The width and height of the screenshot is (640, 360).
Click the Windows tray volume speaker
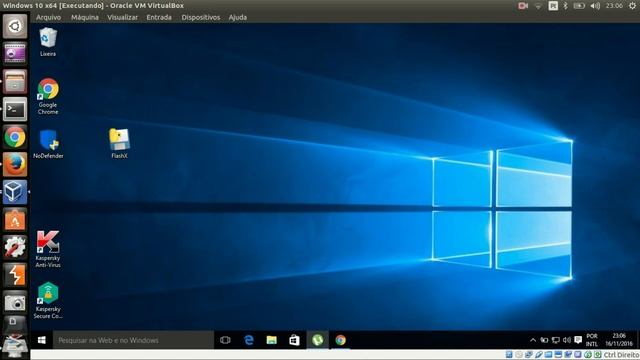click(567, 340)
